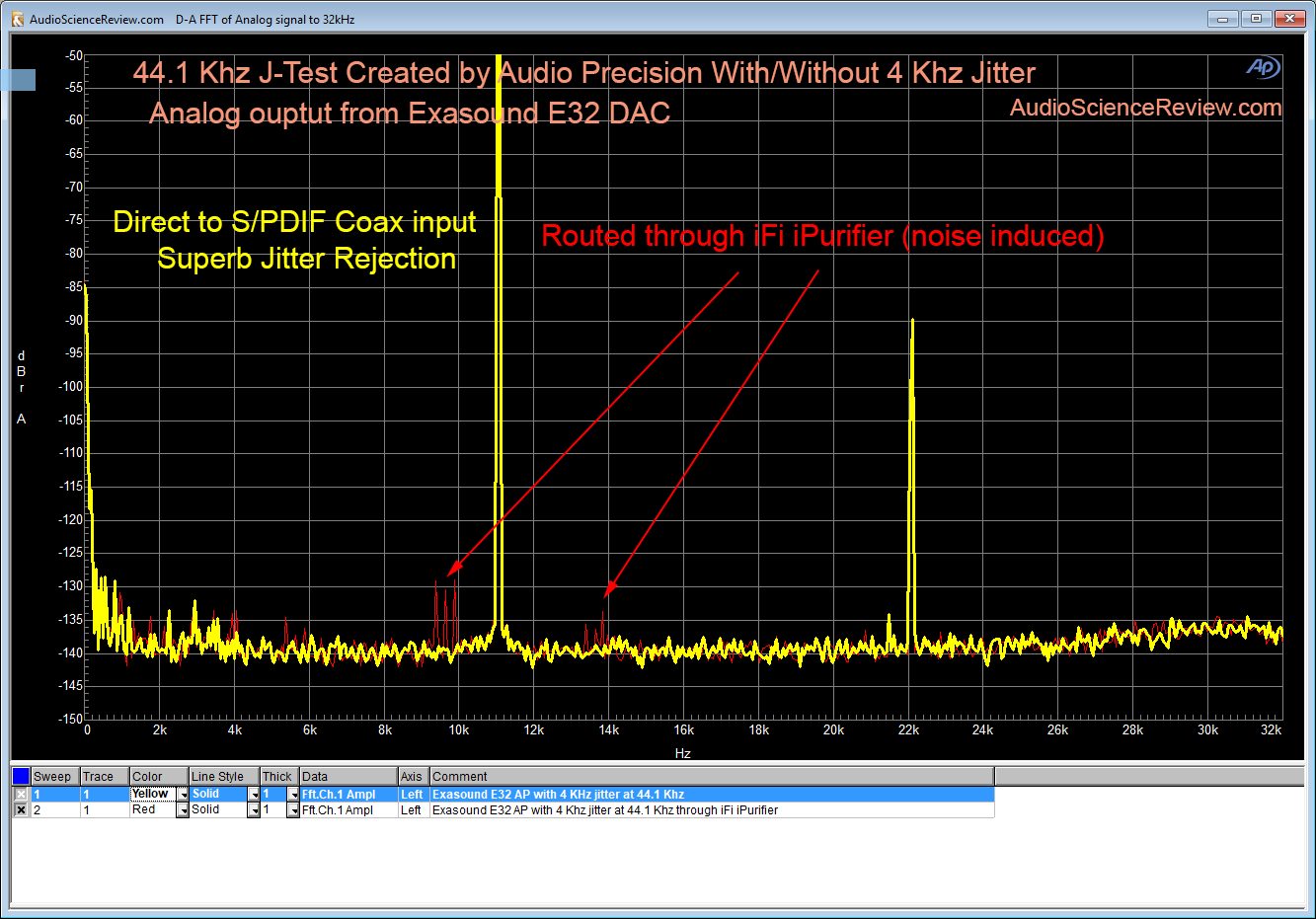Click 'Fft.Ch.1 Ampl' data cell in sweep 1
This screenshot has height=919, width=1316.
point(348,794)
